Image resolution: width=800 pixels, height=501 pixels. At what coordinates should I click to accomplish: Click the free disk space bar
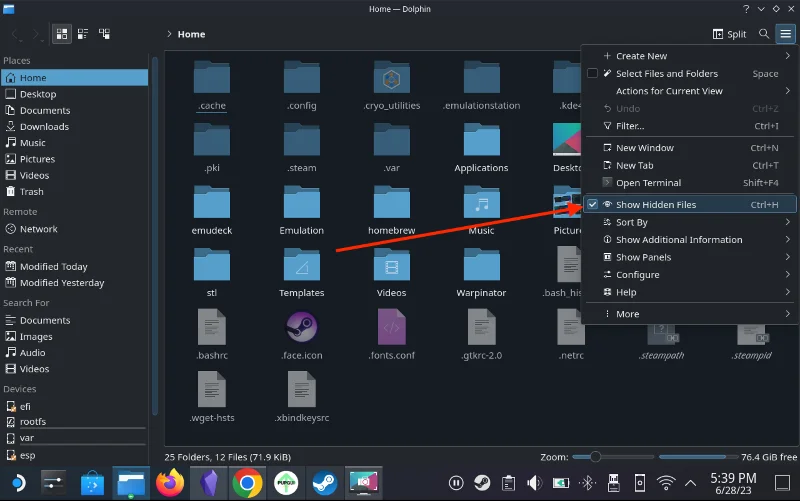(698, 457)
